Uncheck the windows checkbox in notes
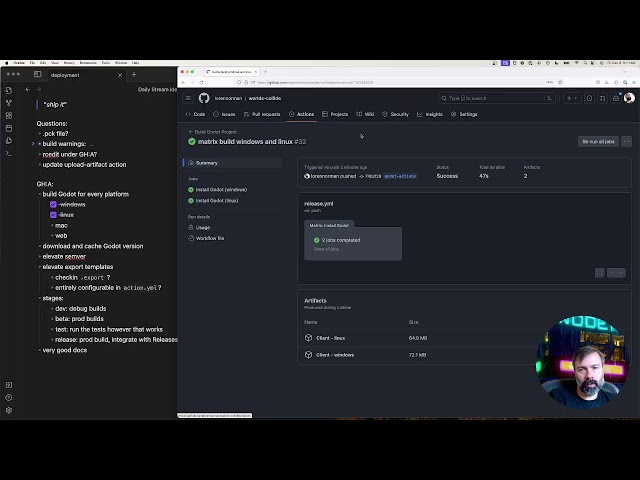Image resolution: width=640 pixels, height=480 pixels. (53, 204)
